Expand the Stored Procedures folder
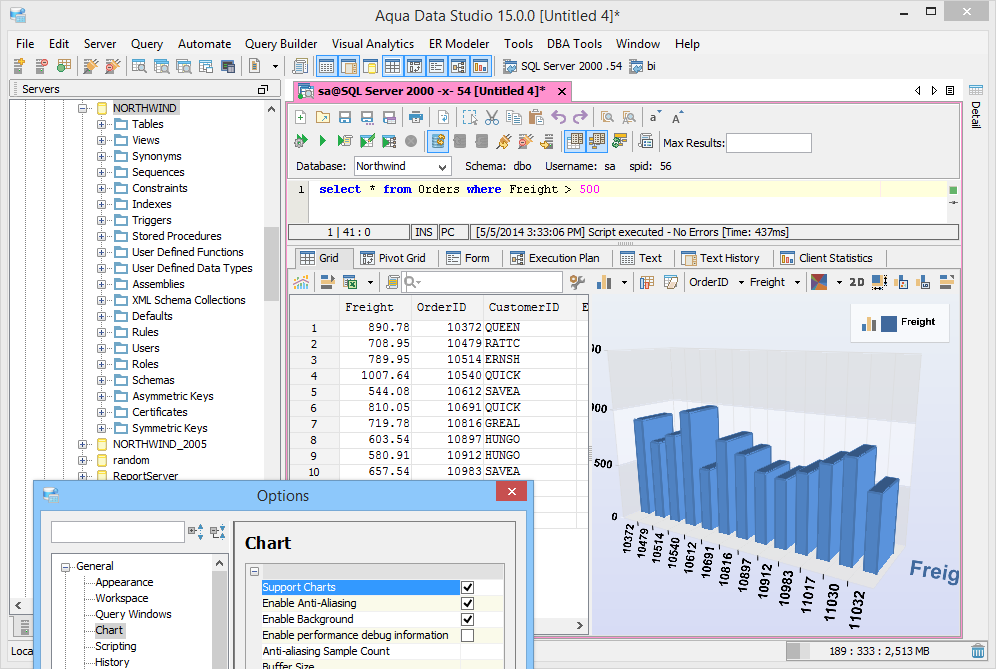The width and height of the screenshot is (996, 669). pyautogui.click(x=101, y=236)
